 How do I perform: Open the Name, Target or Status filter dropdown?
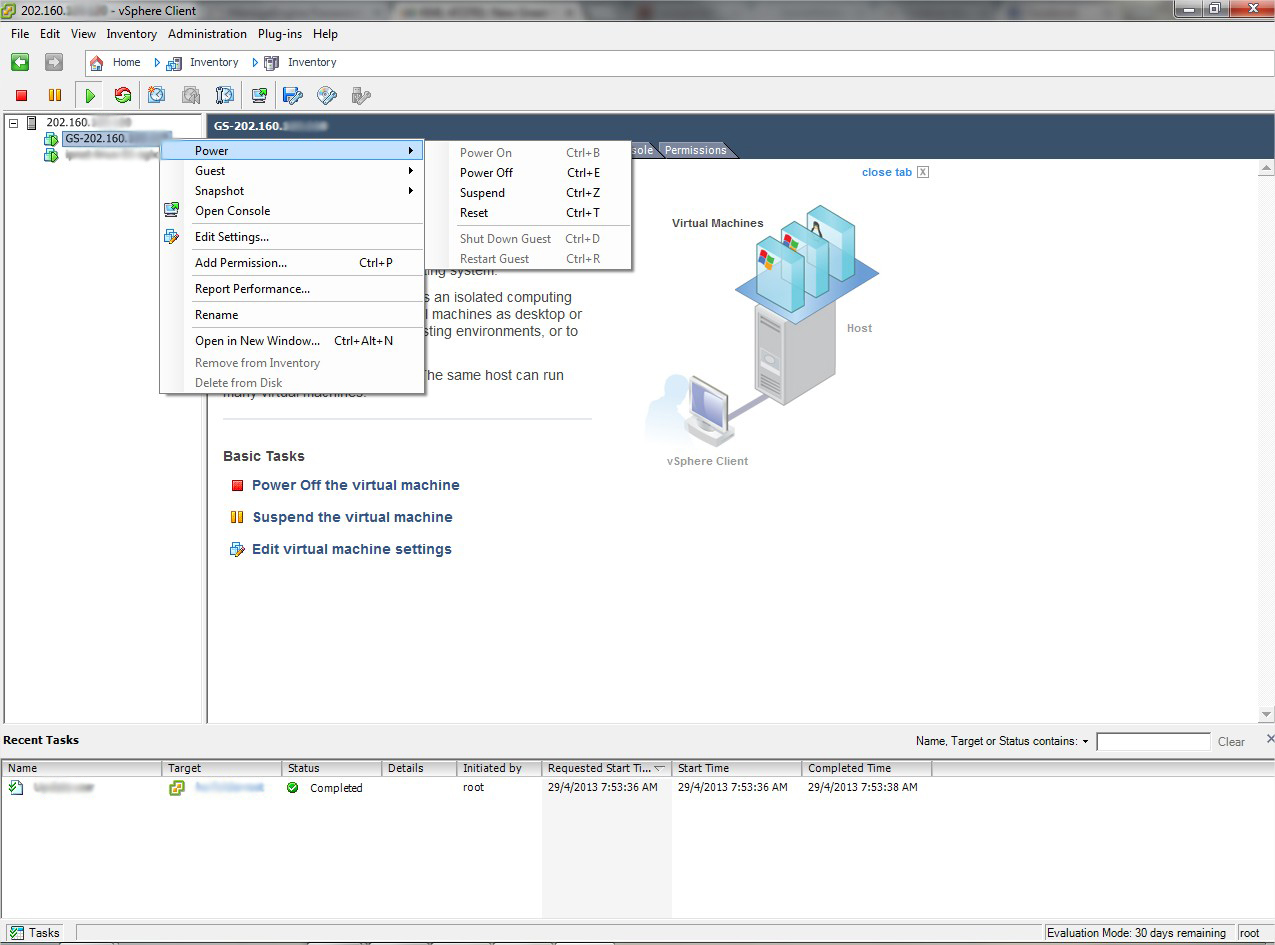(x=1003, y=741)
